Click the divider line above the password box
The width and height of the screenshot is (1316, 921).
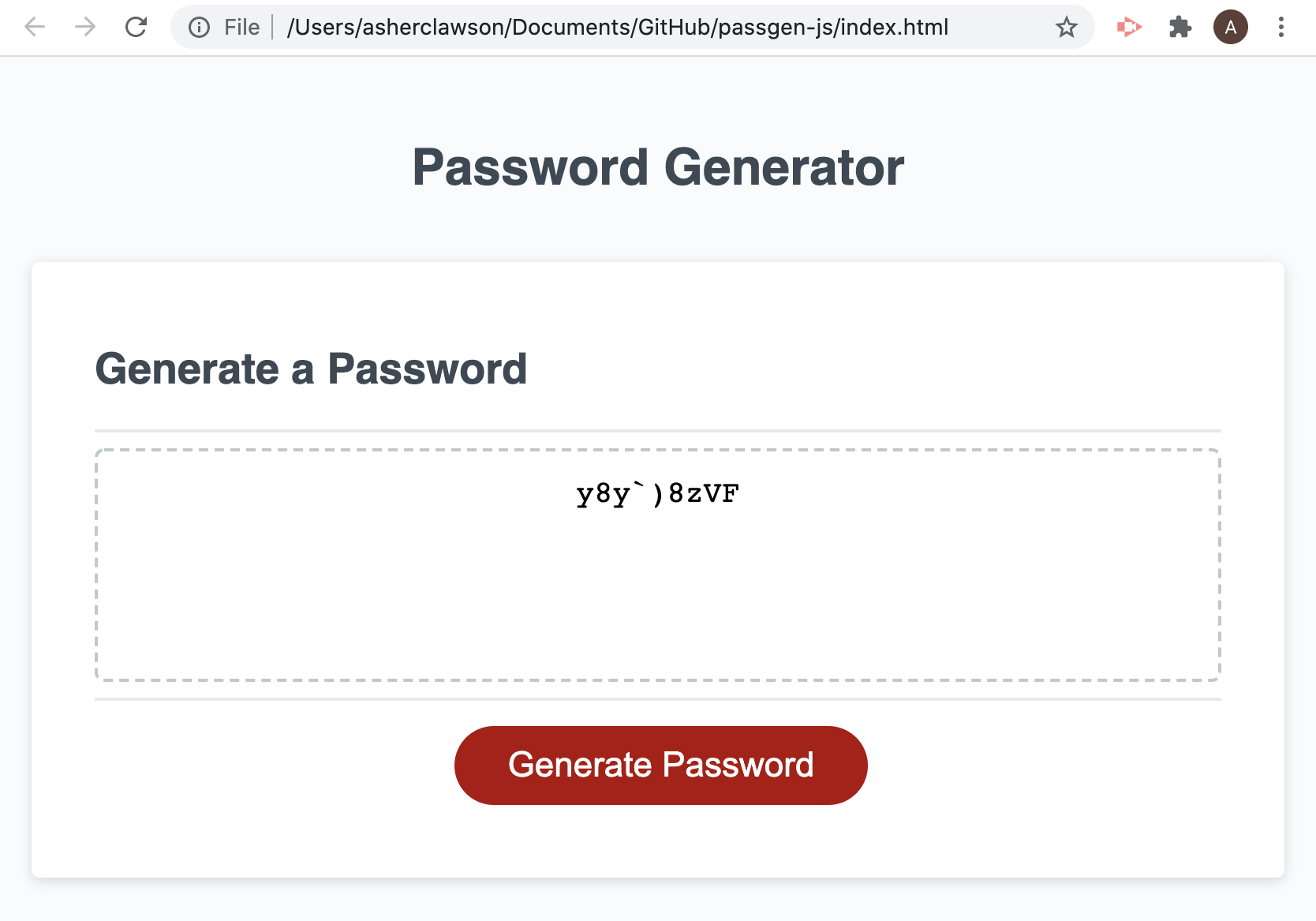click(657, 429)
